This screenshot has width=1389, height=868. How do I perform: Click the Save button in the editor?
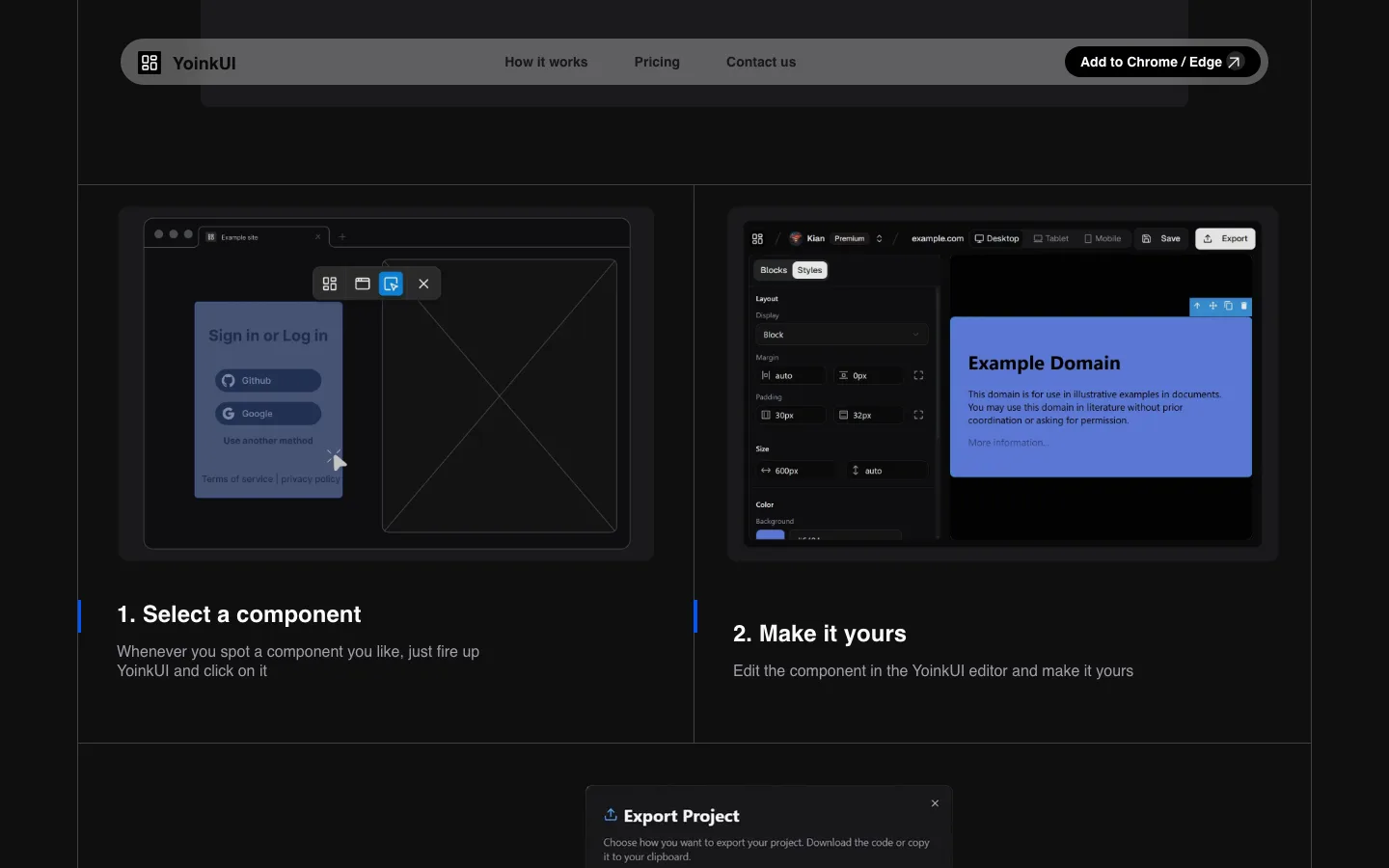click(x=1161, y=238)
